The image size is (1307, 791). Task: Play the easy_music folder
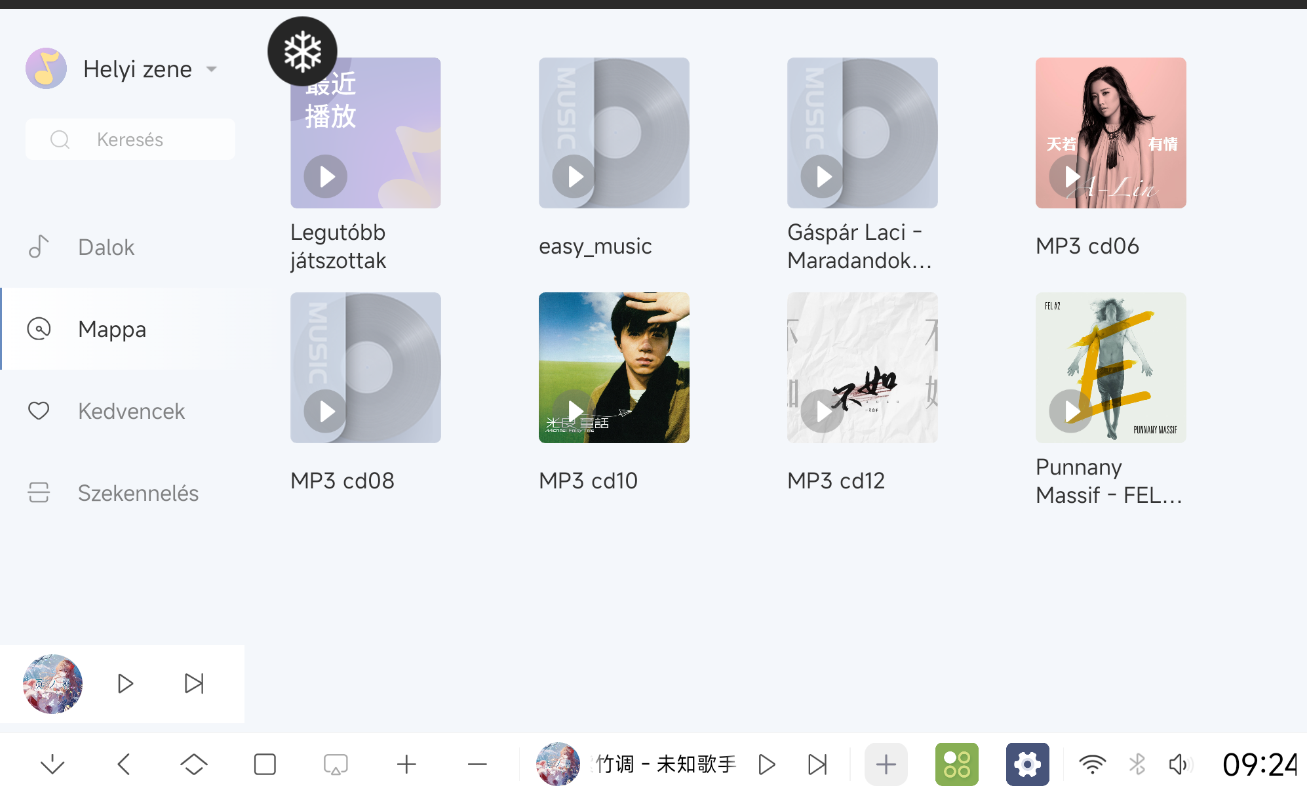[575, 177]
